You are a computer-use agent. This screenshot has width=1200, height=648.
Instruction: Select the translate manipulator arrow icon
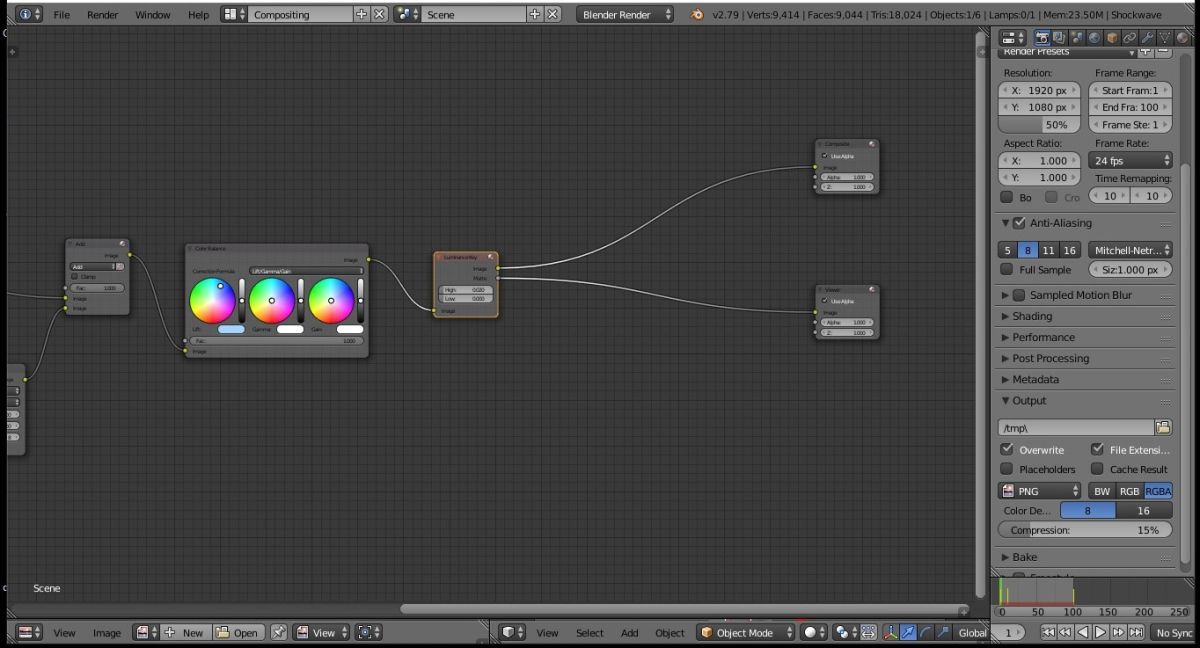(908, 632)
